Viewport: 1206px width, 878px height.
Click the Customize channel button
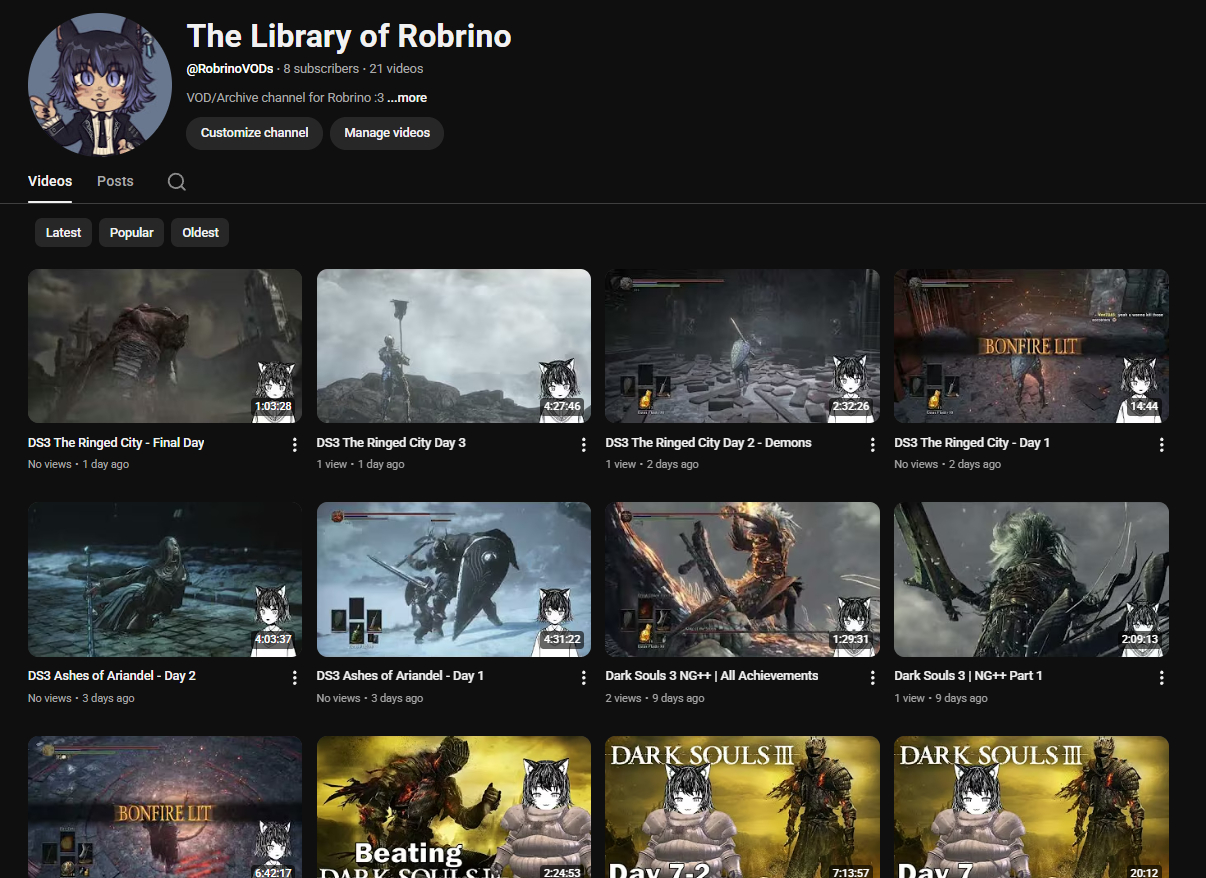[254, 133]
